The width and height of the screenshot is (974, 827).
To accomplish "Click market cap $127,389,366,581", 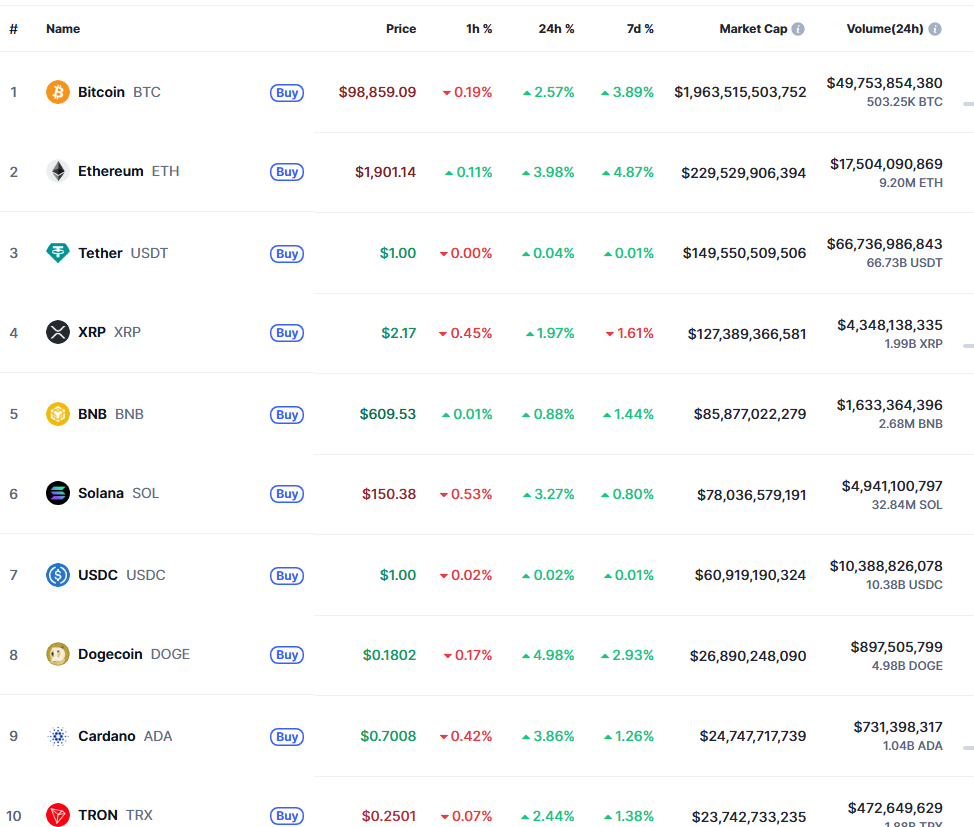I will coord(747,334).
